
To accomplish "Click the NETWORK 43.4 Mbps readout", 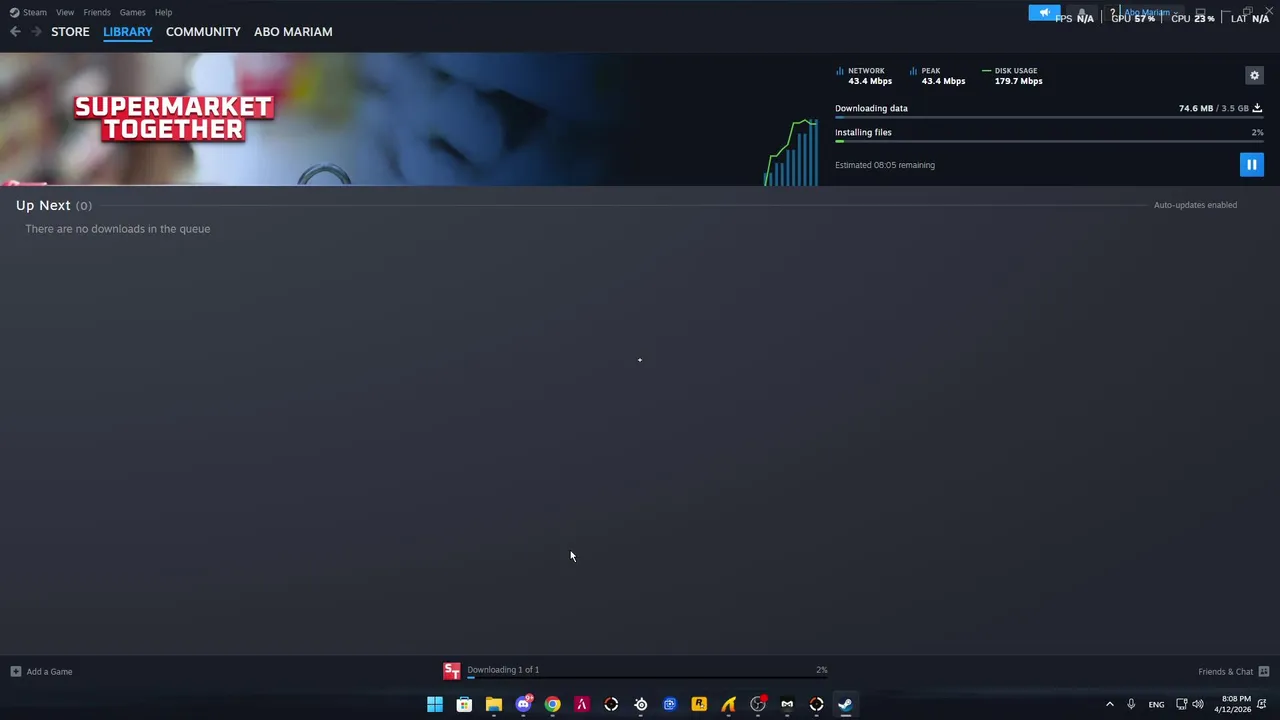I will [x=864, y=76].
